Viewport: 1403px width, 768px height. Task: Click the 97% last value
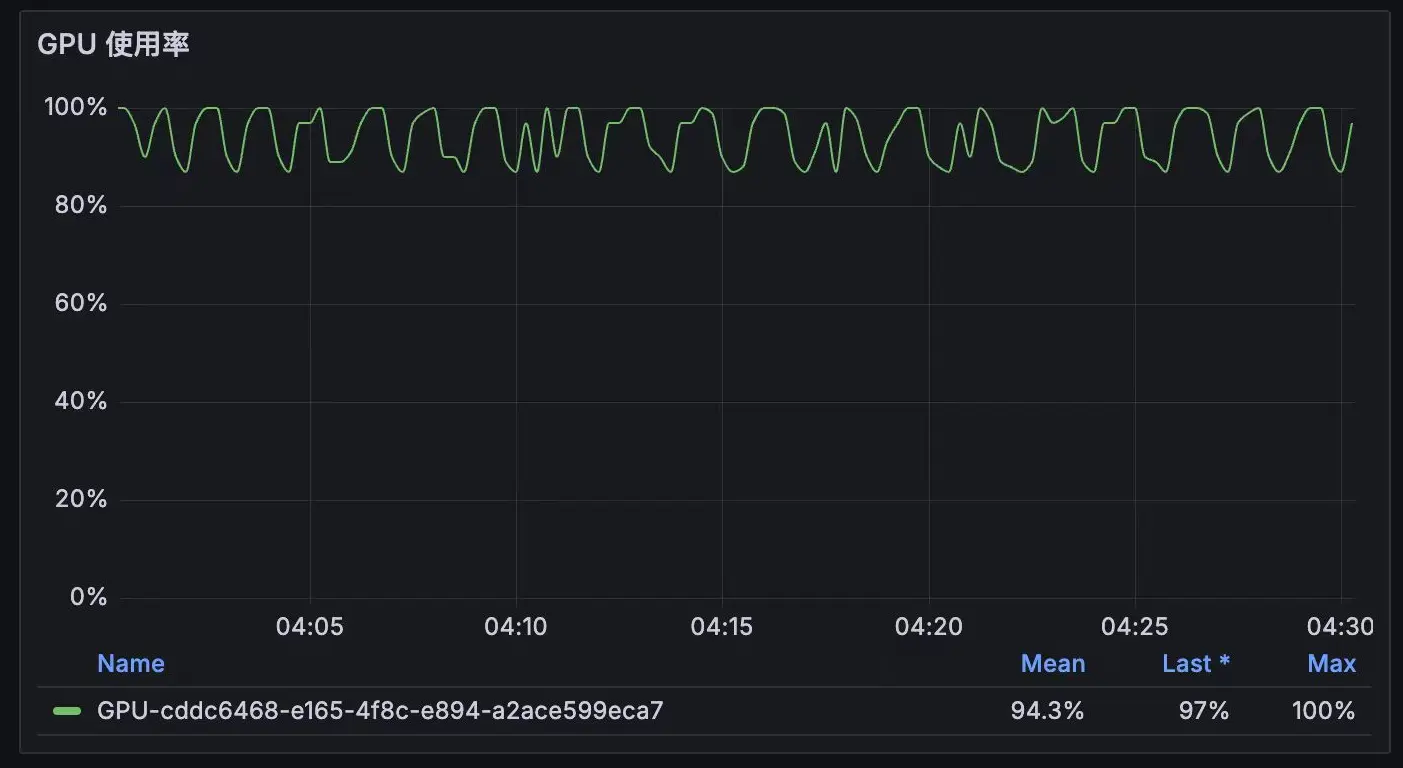click(1204, 711)
